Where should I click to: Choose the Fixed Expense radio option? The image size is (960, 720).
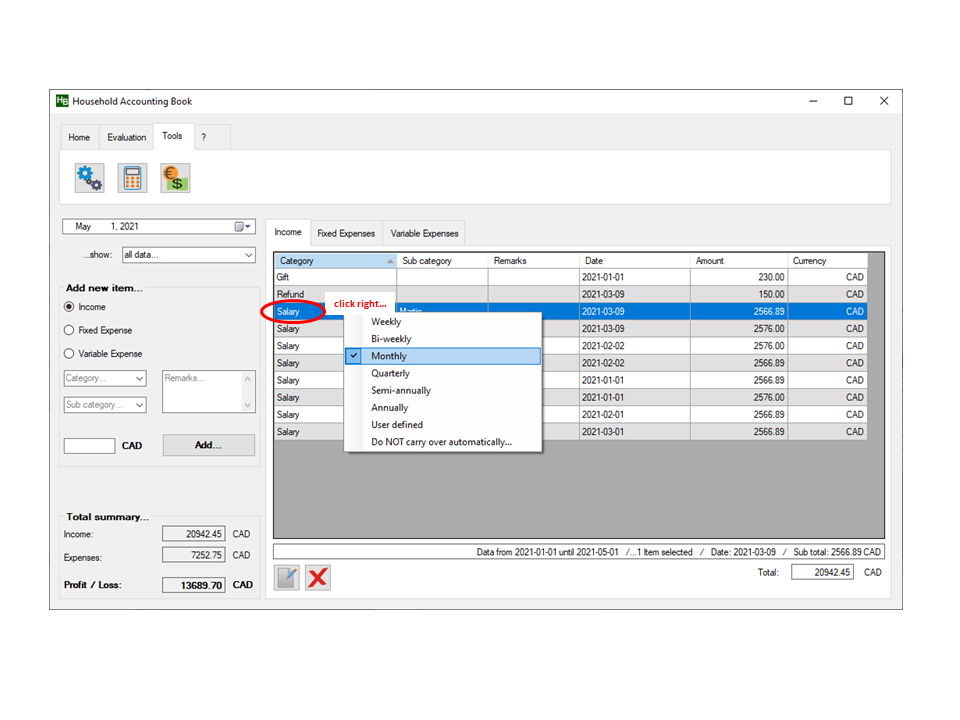[x=69, y=330]
